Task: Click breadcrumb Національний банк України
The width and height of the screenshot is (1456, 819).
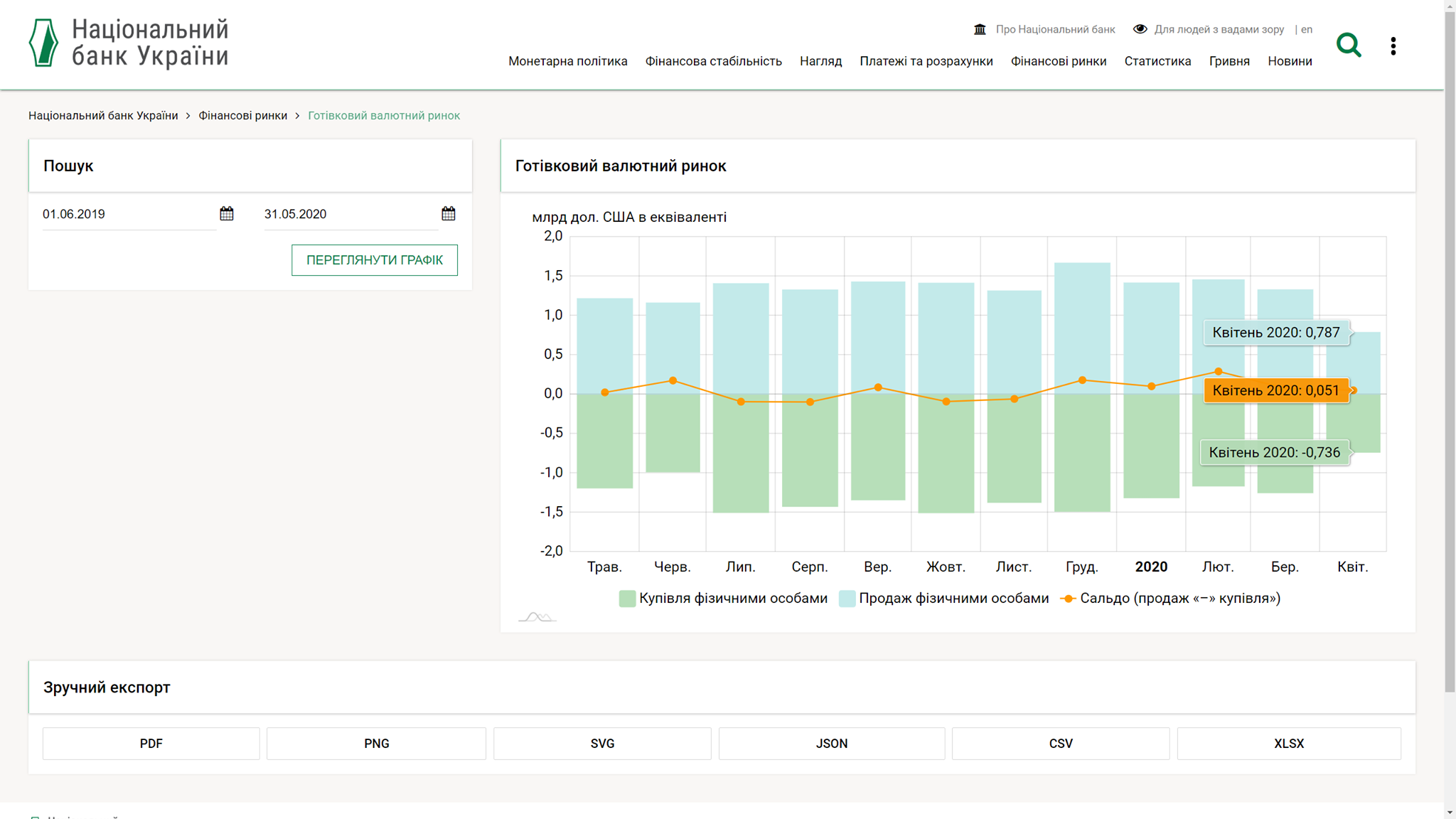Action: (x=103, y=115)
